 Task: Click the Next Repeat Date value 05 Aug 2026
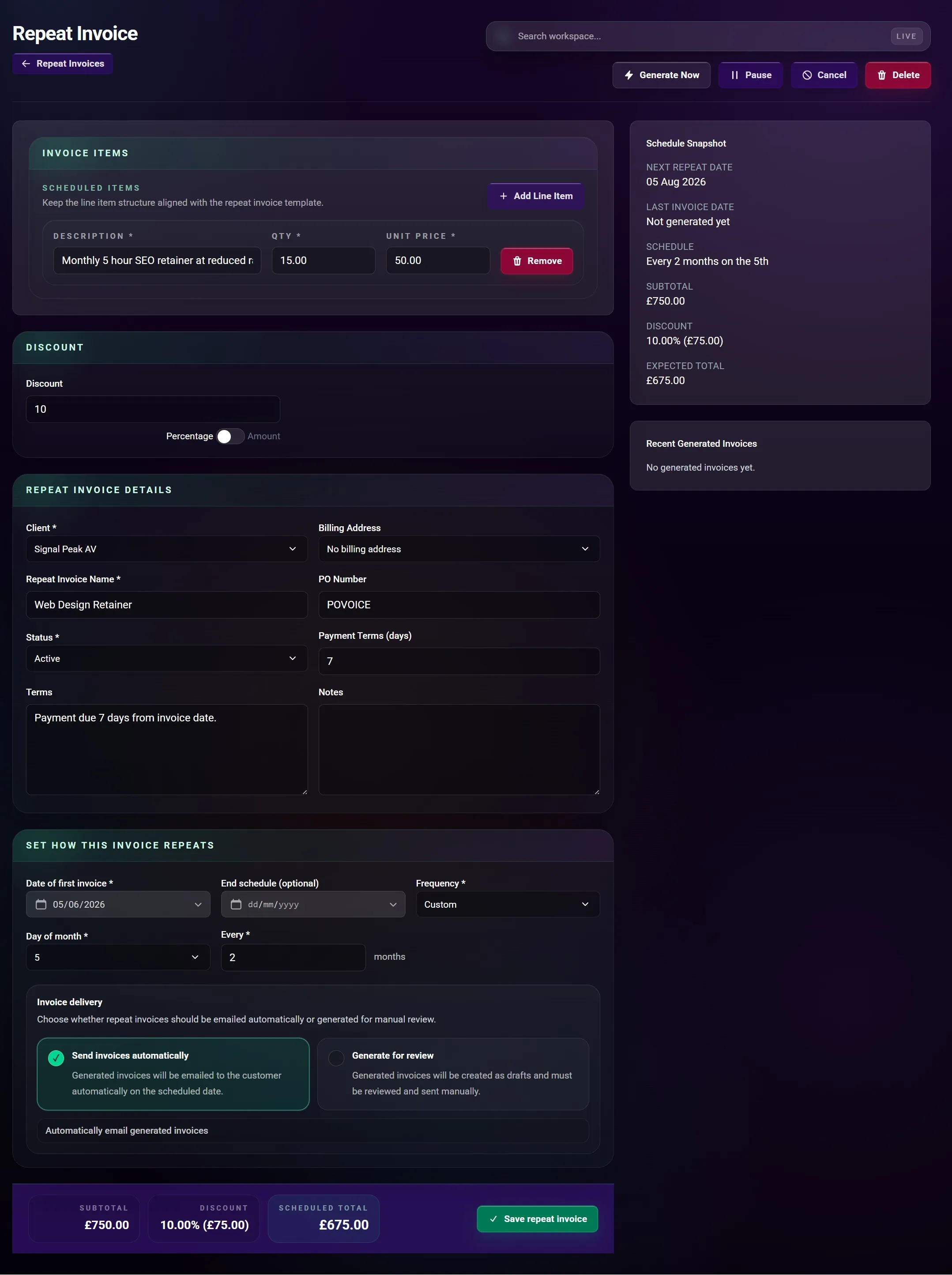tap(675, 181)
